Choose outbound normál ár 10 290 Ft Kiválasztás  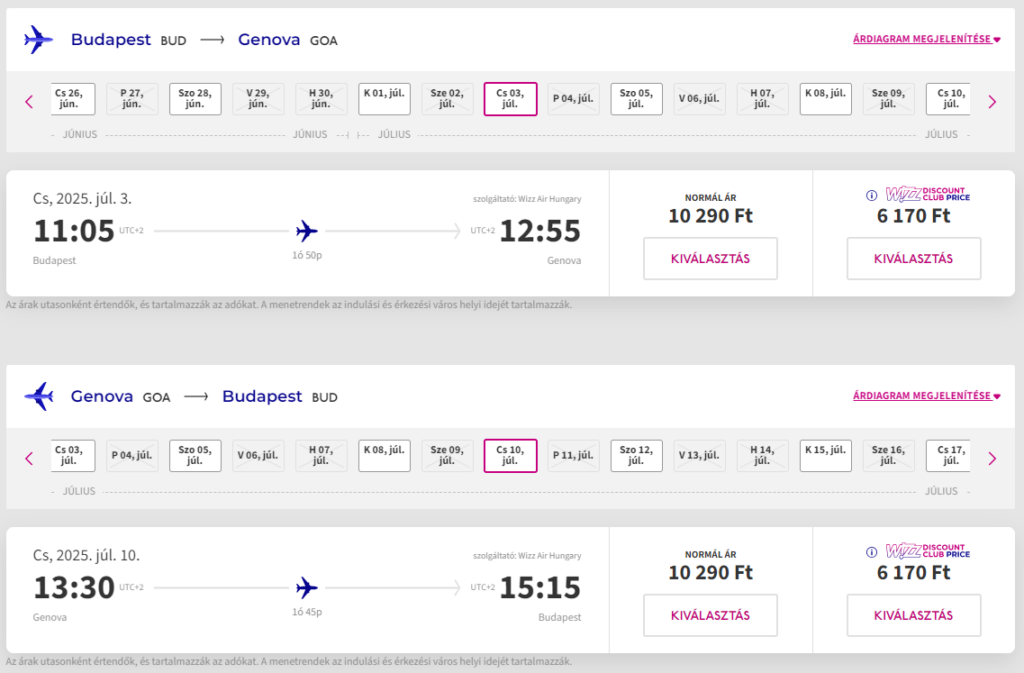[x=711, y=258]
